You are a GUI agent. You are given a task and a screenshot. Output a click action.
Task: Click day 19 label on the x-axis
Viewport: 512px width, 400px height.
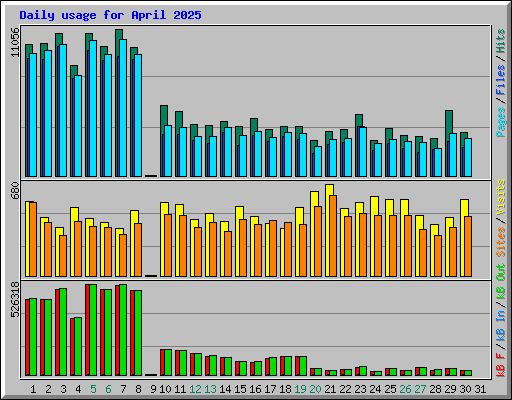pyautogui.click(x=300, y=389)
